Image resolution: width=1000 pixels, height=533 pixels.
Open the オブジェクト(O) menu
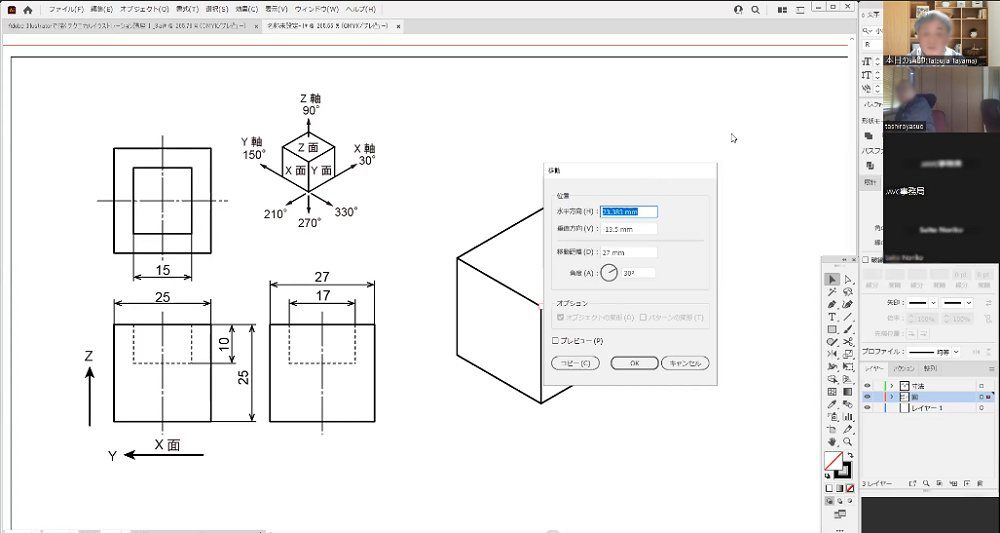click(x=144, y=9)
